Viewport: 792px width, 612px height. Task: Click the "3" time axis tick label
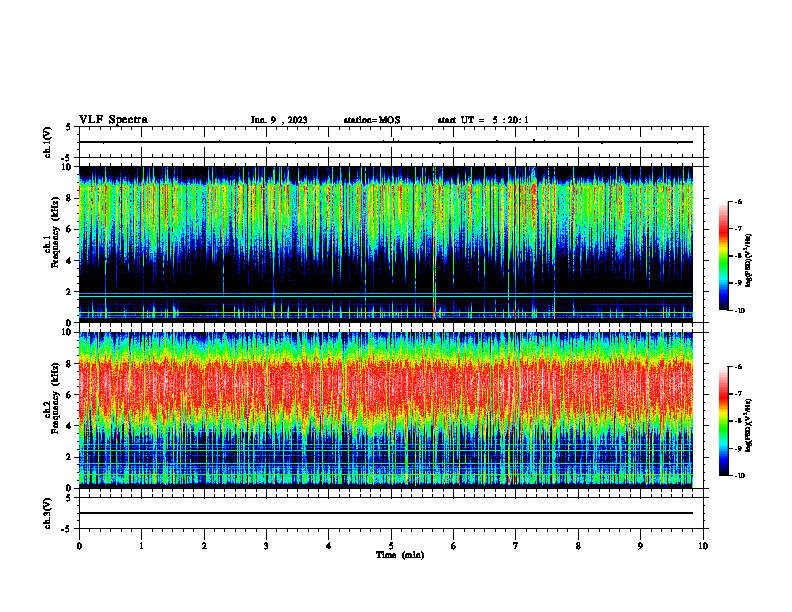(266, 546)
